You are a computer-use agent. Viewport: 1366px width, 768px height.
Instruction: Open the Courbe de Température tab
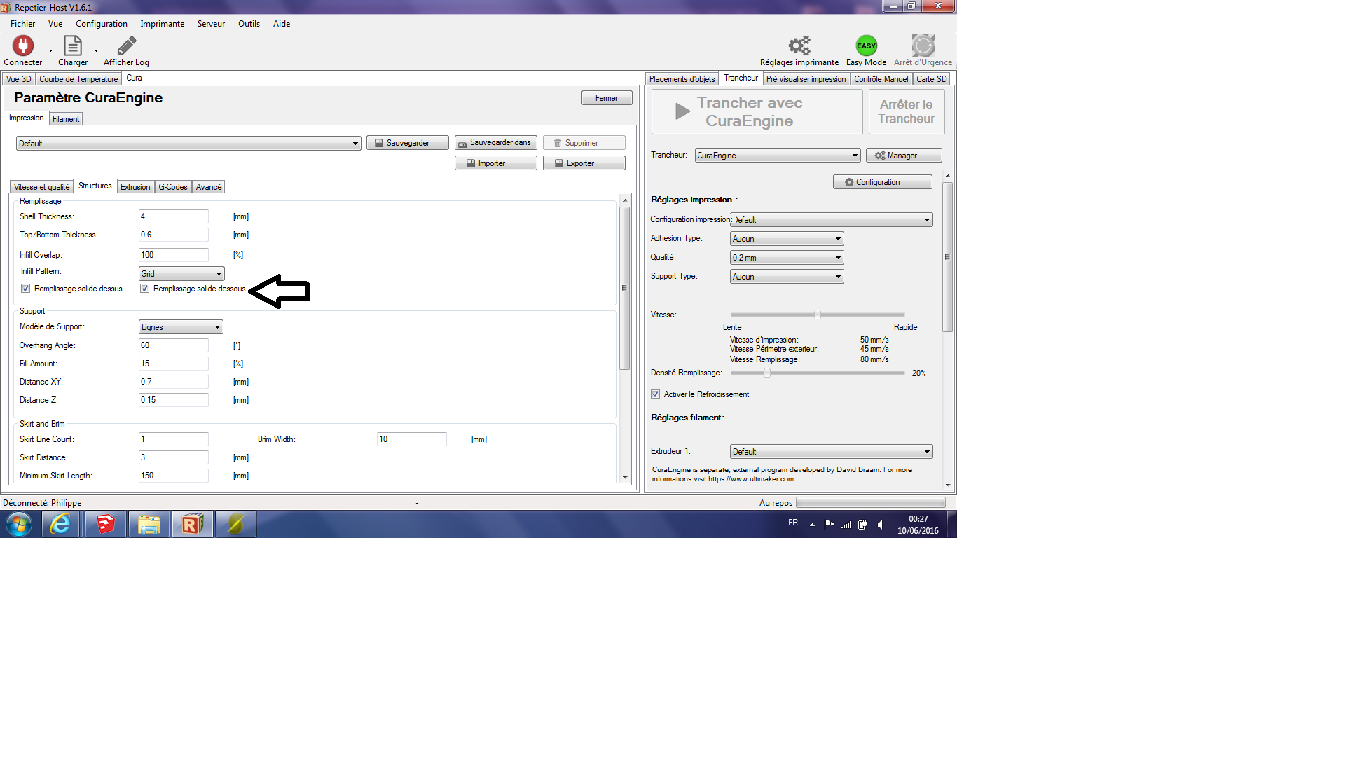click(x=77, y=78)
